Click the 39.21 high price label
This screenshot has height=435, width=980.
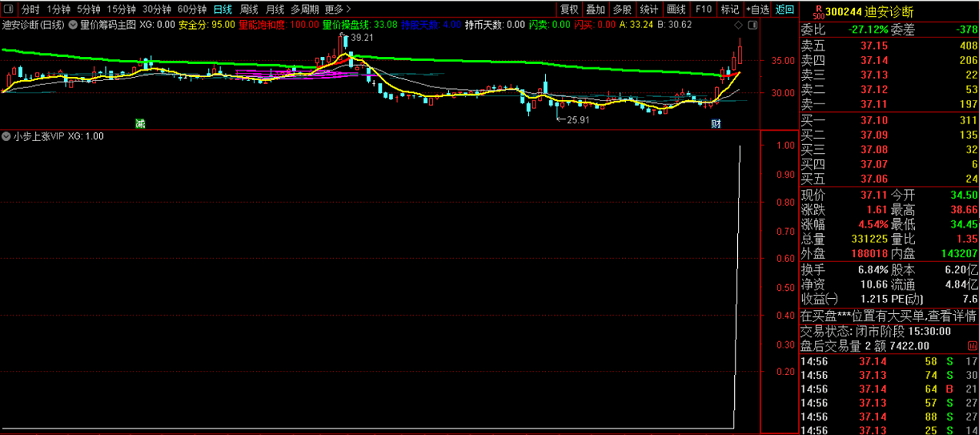click(361, 38)
